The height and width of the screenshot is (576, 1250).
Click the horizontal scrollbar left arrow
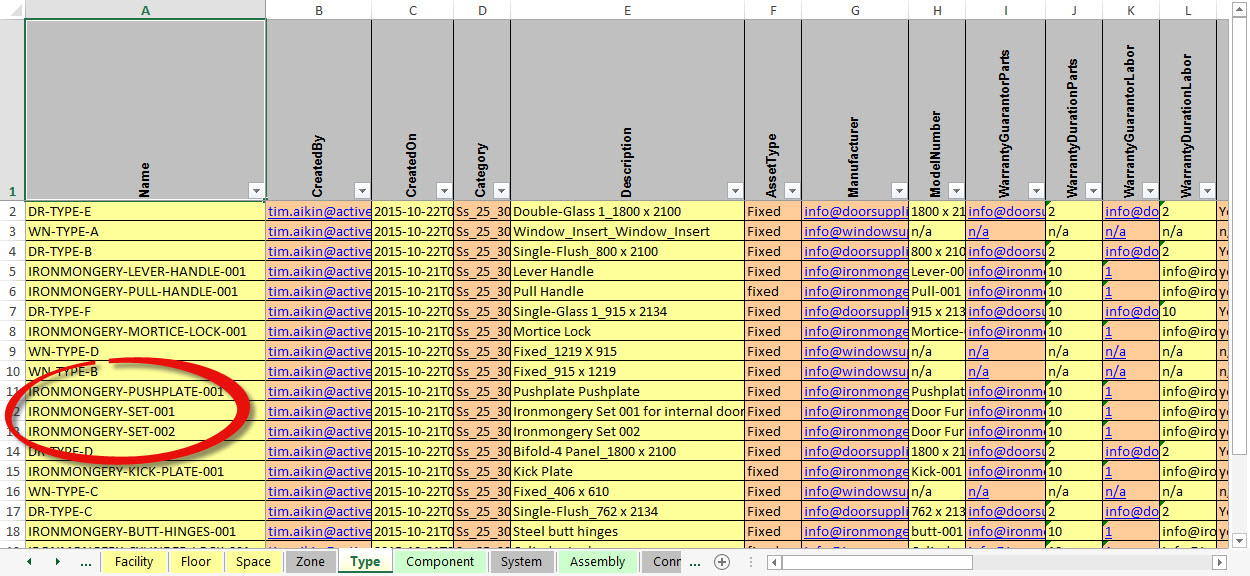tap(771, 562)
